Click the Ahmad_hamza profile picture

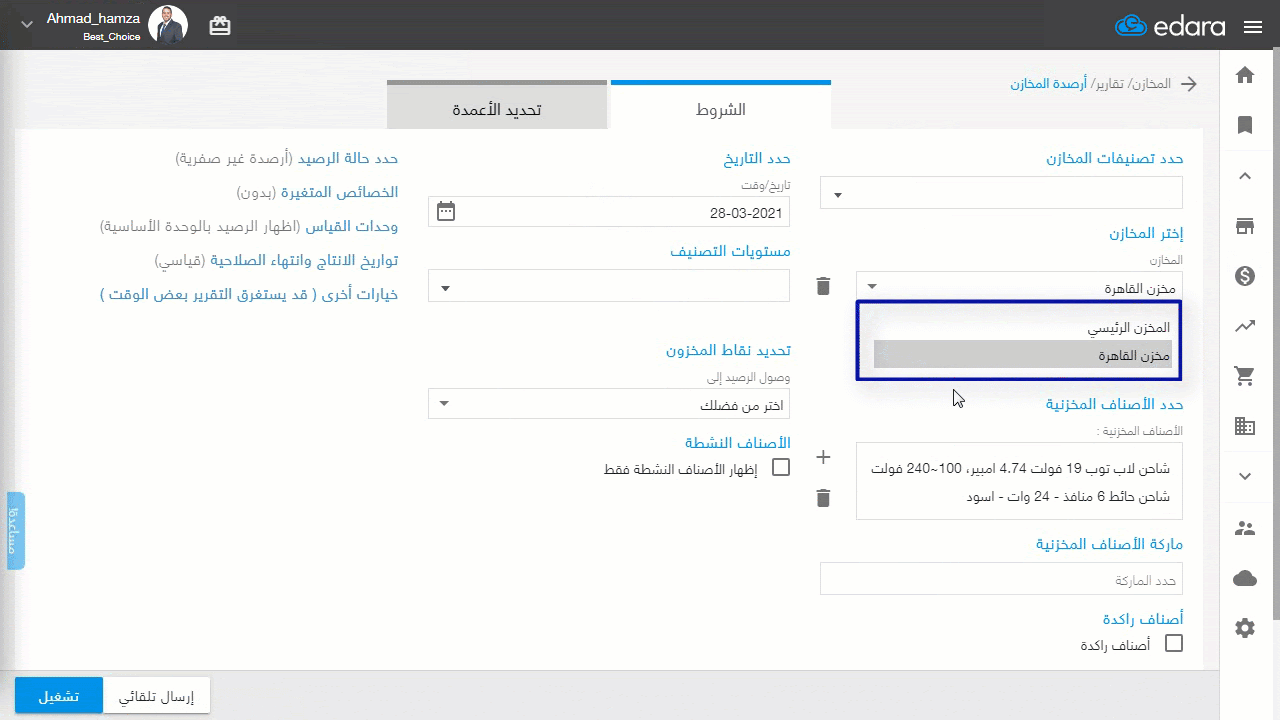(167, 25)
